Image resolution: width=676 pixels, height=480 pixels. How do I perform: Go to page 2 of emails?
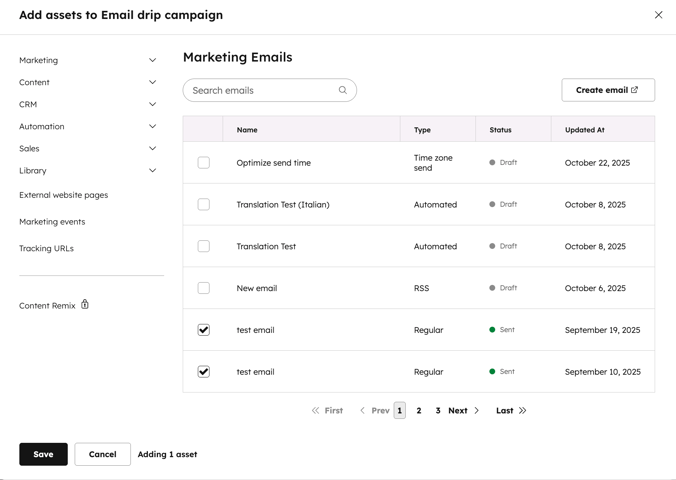coord(419,410)
